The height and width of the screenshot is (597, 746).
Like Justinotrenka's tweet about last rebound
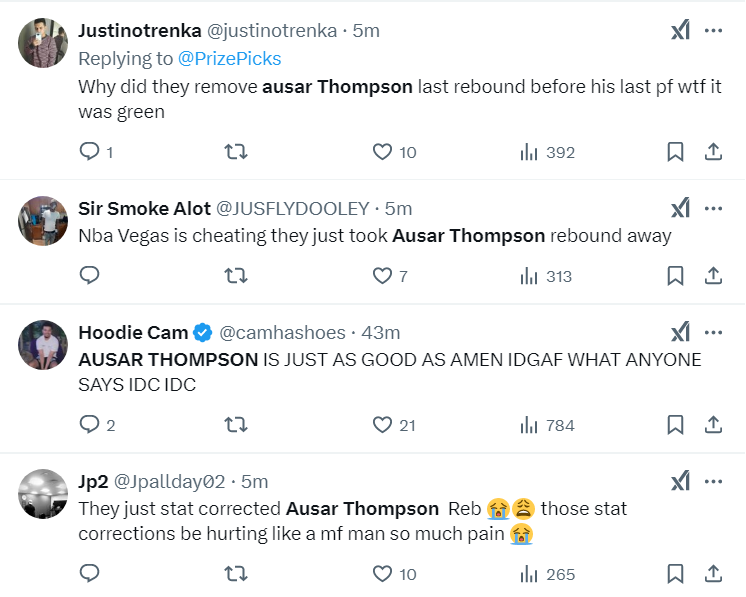pos(382,152)
